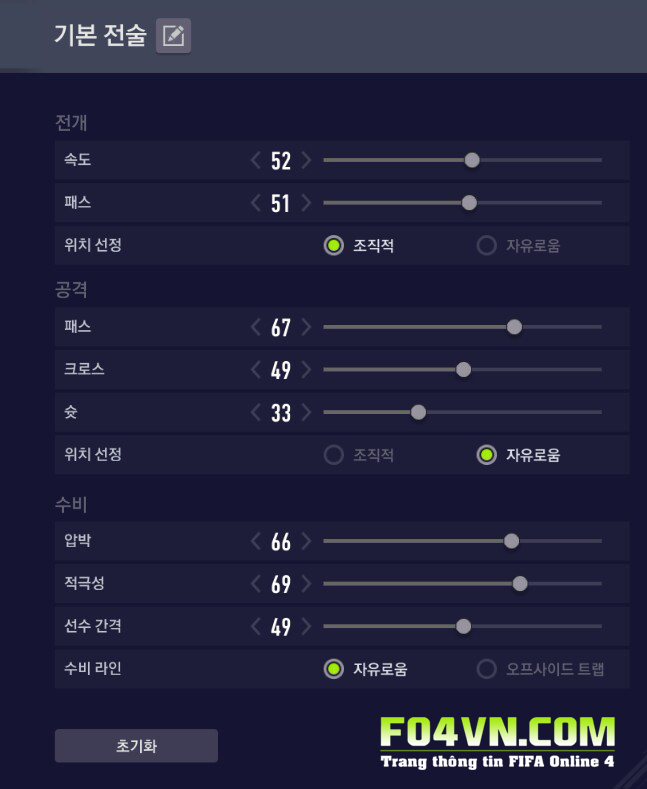
Task: Decrease 크로스 value with left arrow
Action: 256,370
